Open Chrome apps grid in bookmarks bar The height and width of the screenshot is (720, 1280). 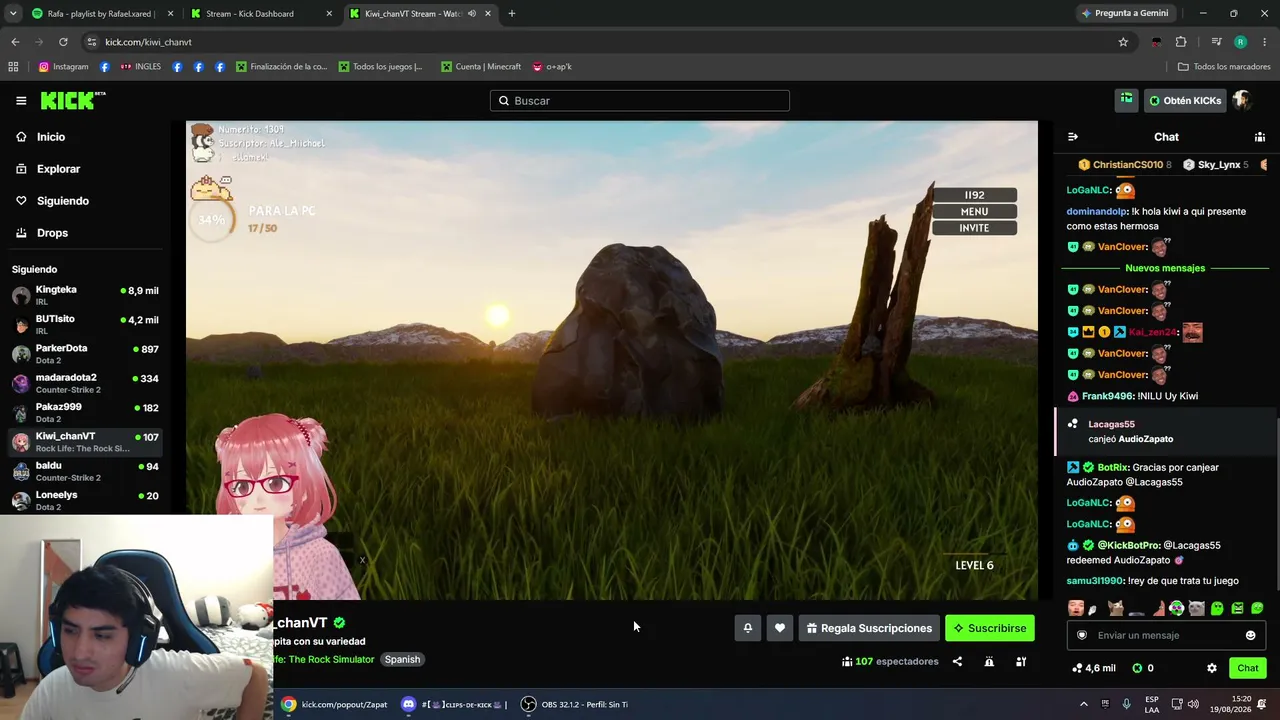(x=13, y=67)
